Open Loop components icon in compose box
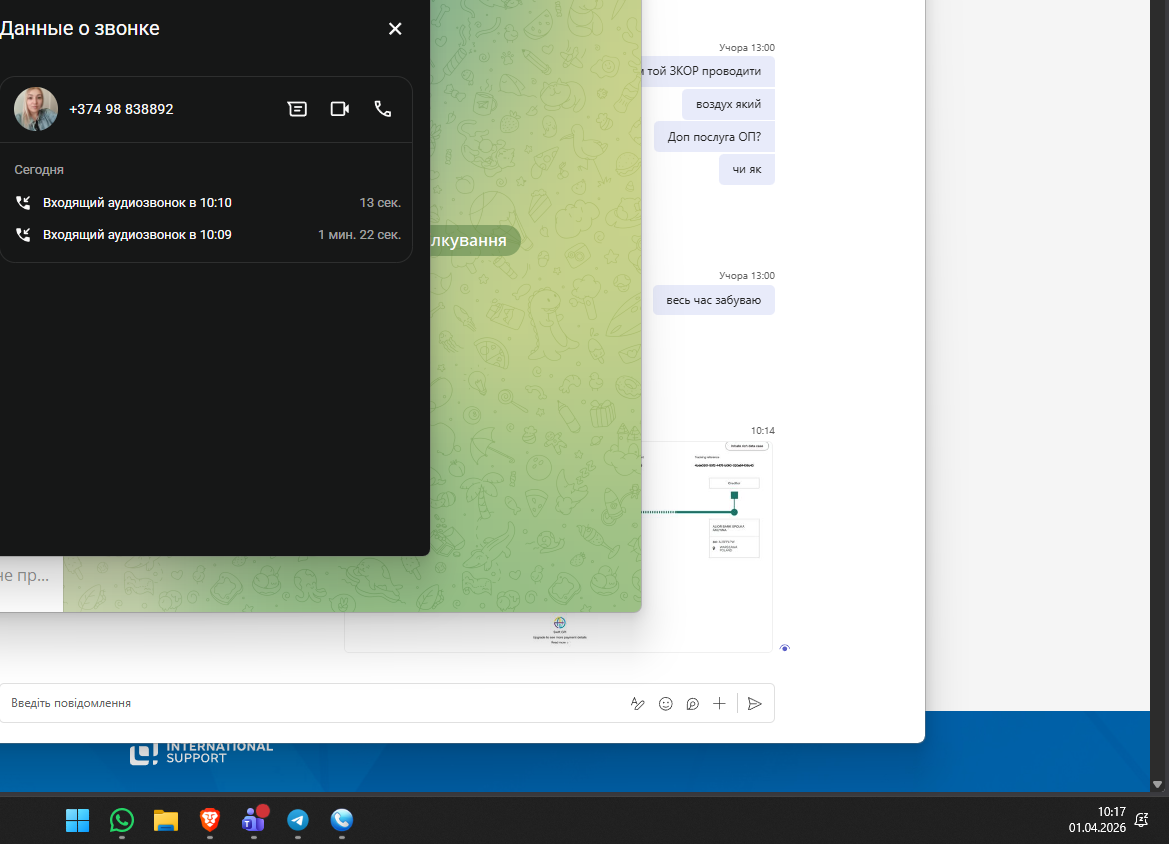The image size is (1169, 844). 693,703
